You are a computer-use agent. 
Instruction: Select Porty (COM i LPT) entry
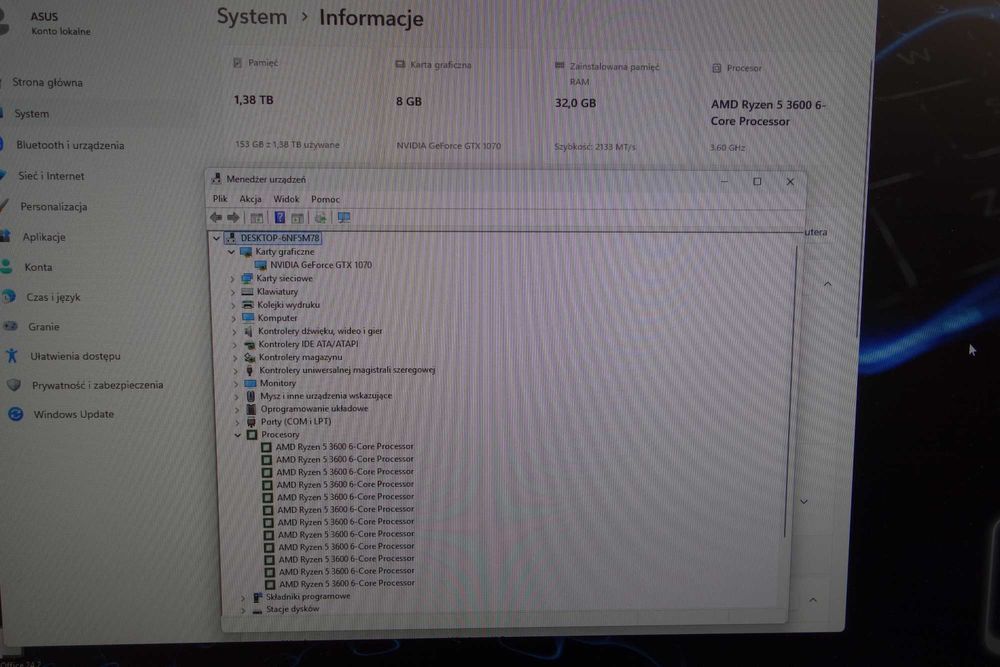pos(296,421)
